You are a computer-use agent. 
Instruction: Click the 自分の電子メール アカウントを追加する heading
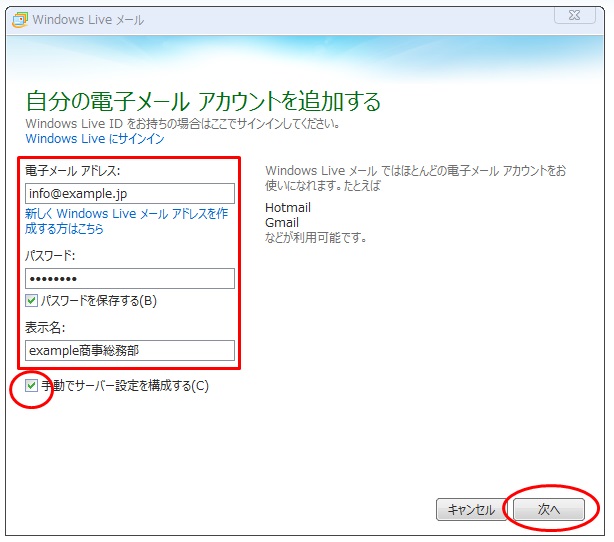[x=203, y=101]
